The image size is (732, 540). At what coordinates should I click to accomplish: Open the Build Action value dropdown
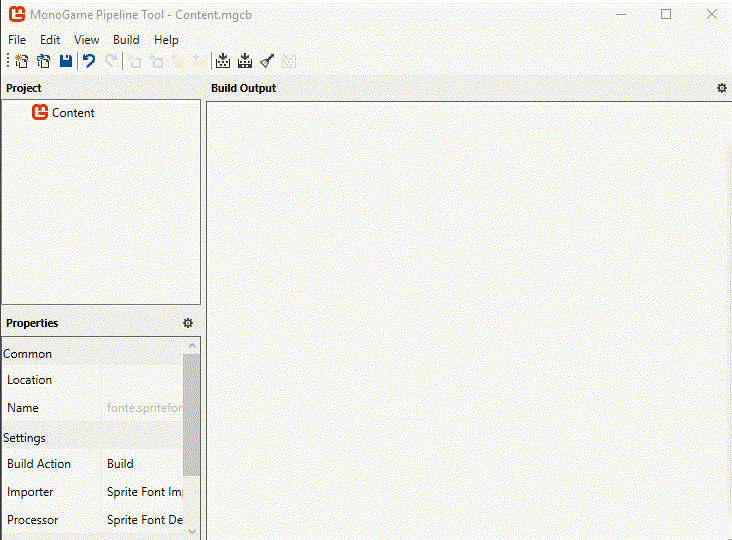pos(142,464)
